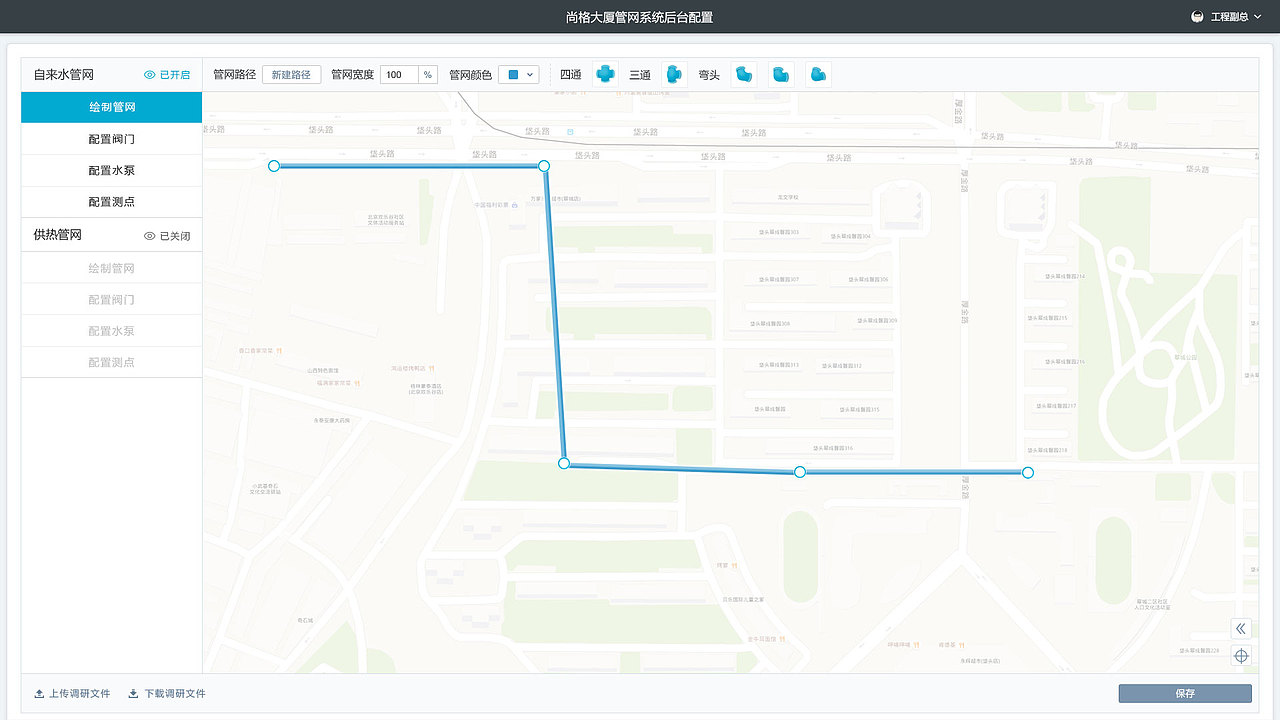Image resolution: width=1280 pixels, height=720 pixels.
Task: Click the 下载调研文件 link
Action: (x=175, y=693)
